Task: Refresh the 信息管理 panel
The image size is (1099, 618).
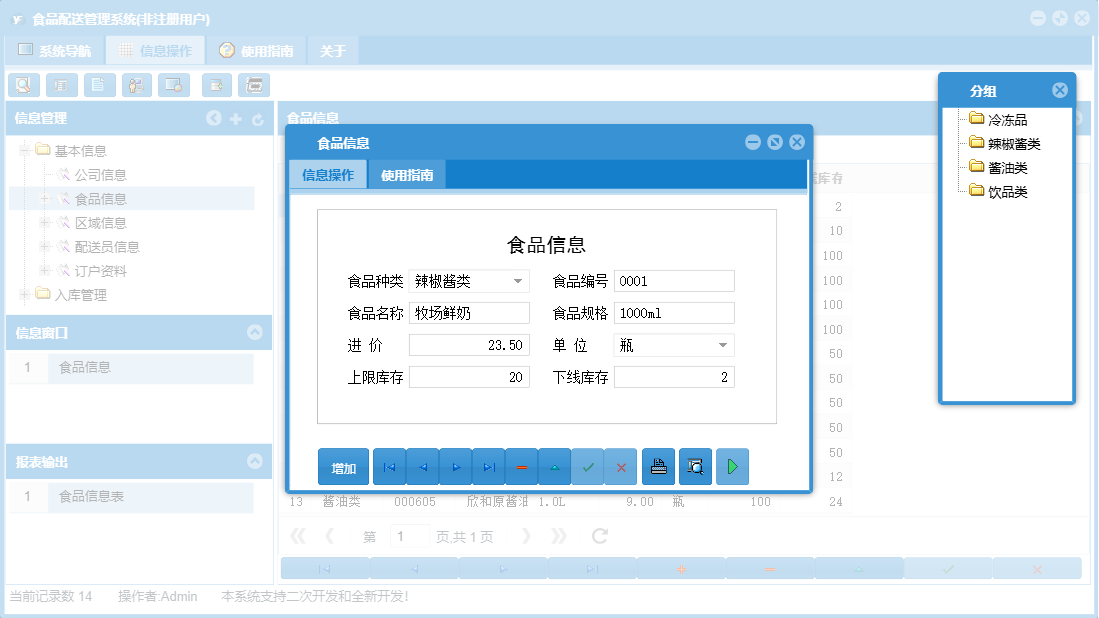Action: pos(258,120)
